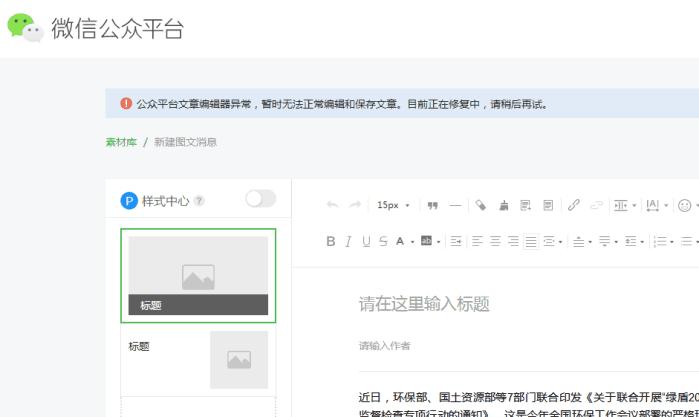Toggle the 样式中心 switch

pos(260,199)
